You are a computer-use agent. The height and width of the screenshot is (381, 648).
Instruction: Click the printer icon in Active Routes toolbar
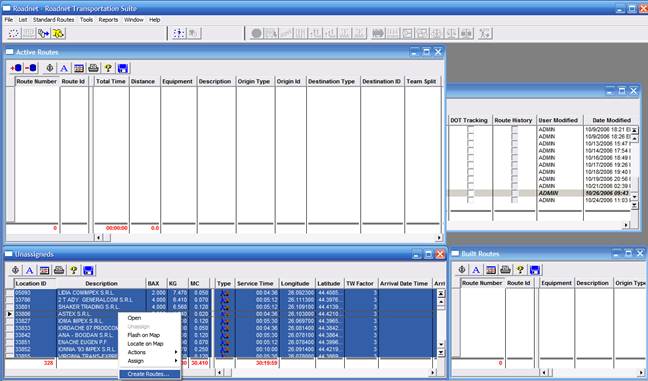coord(93,68)
